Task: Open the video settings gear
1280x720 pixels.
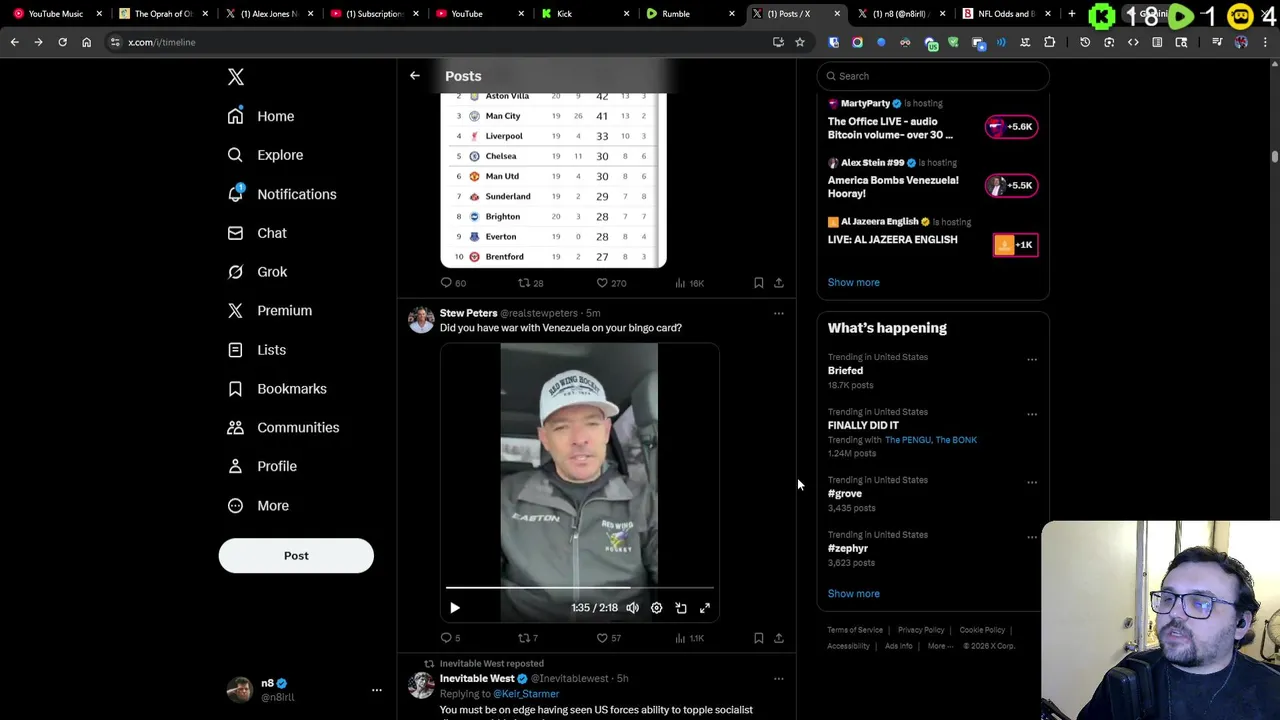Action: pyautogui.click(x=656, y=608)
